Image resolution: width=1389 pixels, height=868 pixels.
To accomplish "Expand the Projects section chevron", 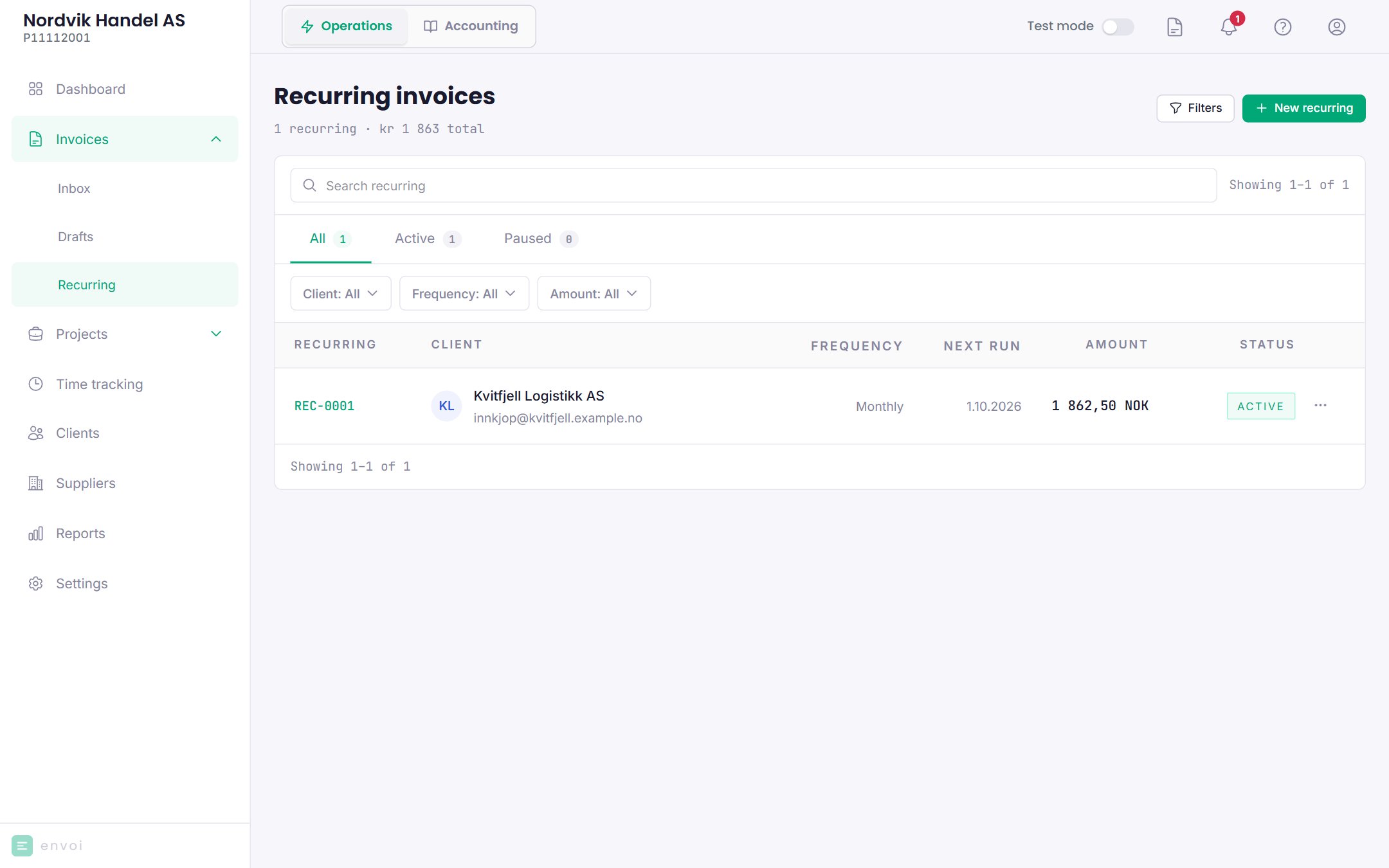I will point(216,334).
